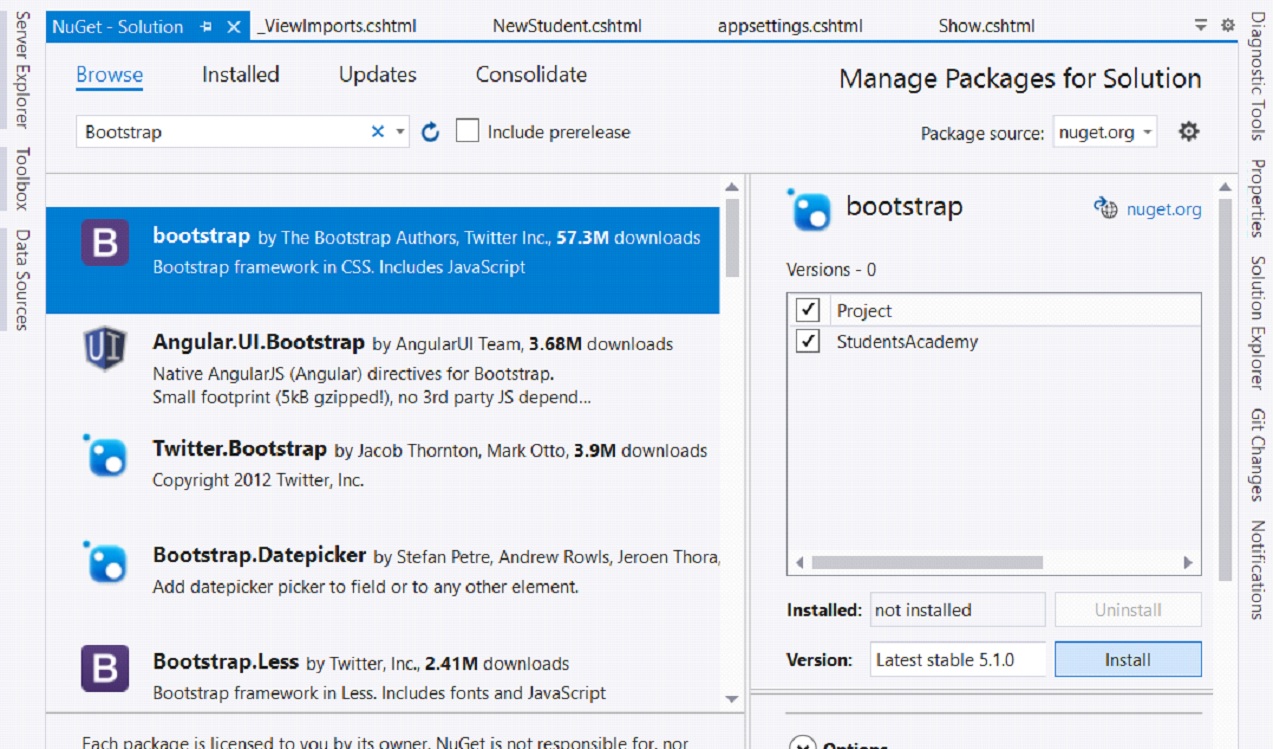1273x749 pixels.
Task: Open NuGet package source settings gear
Action: 1188,131
